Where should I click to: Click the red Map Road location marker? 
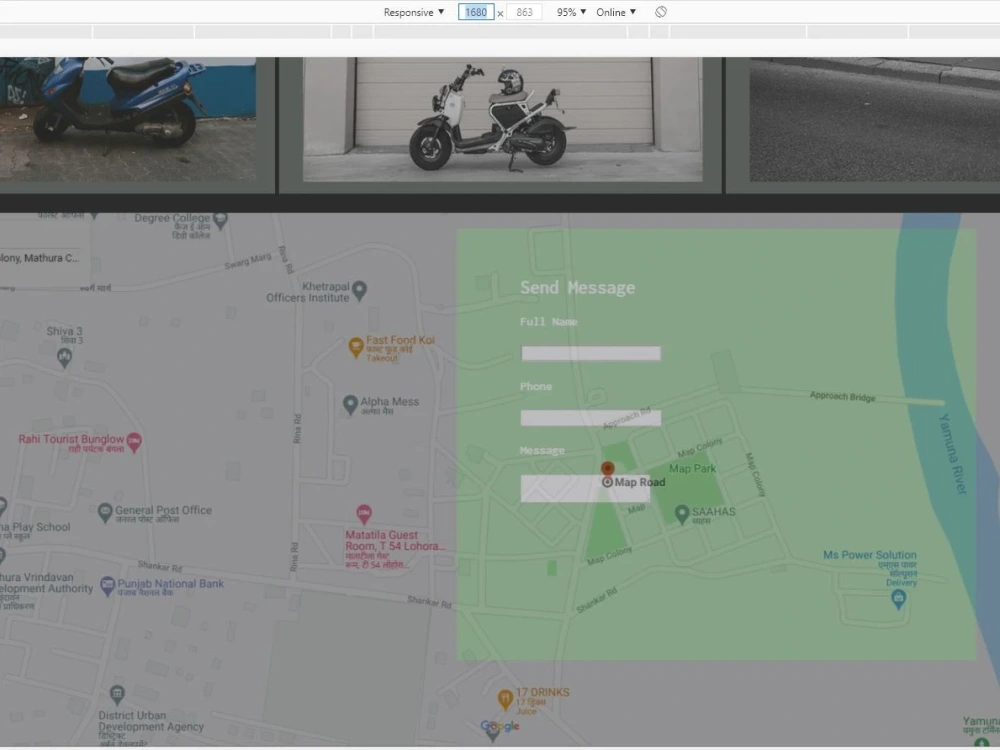click(608, 470)
